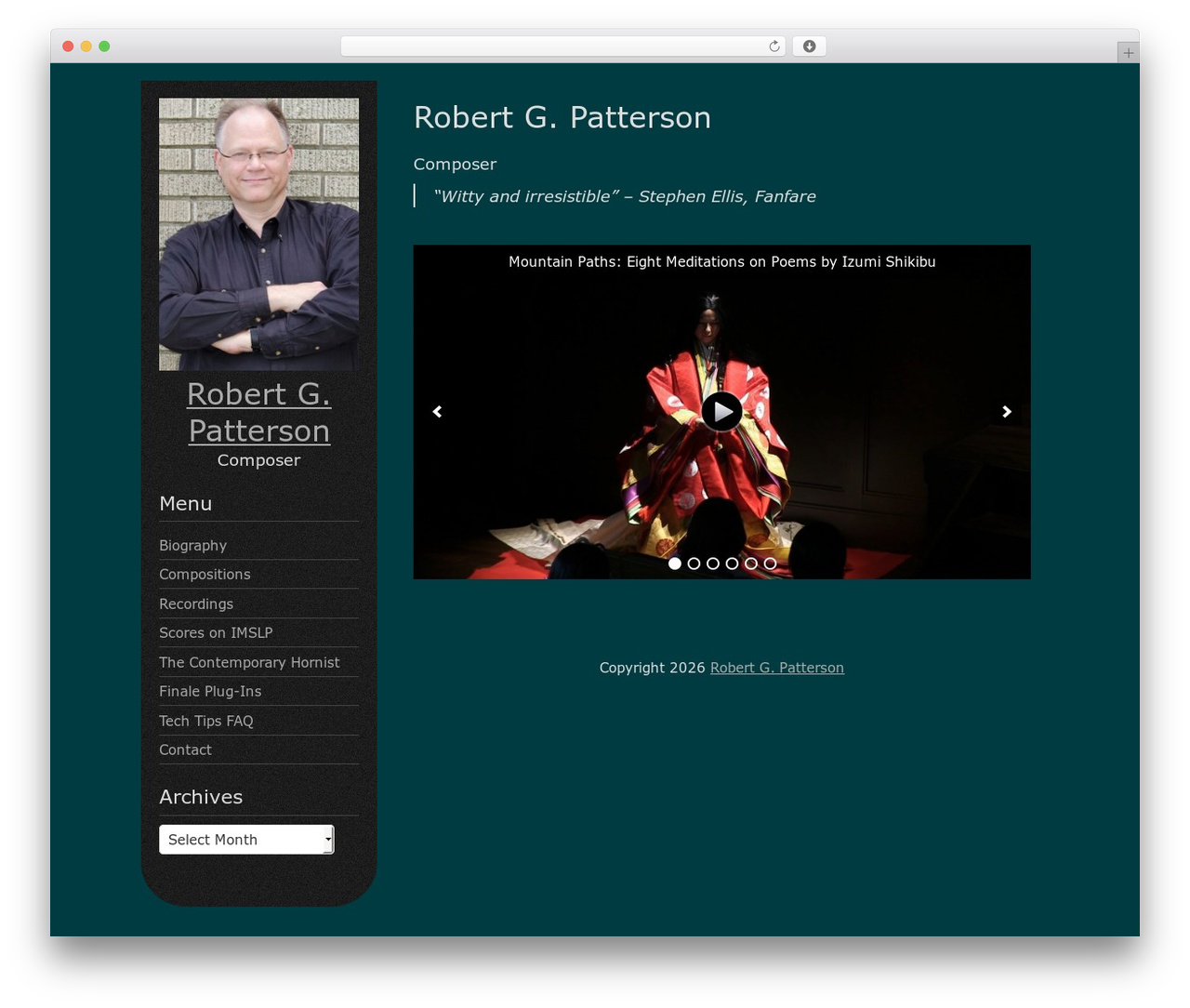Open Recordings menu item

pos(196,604)
